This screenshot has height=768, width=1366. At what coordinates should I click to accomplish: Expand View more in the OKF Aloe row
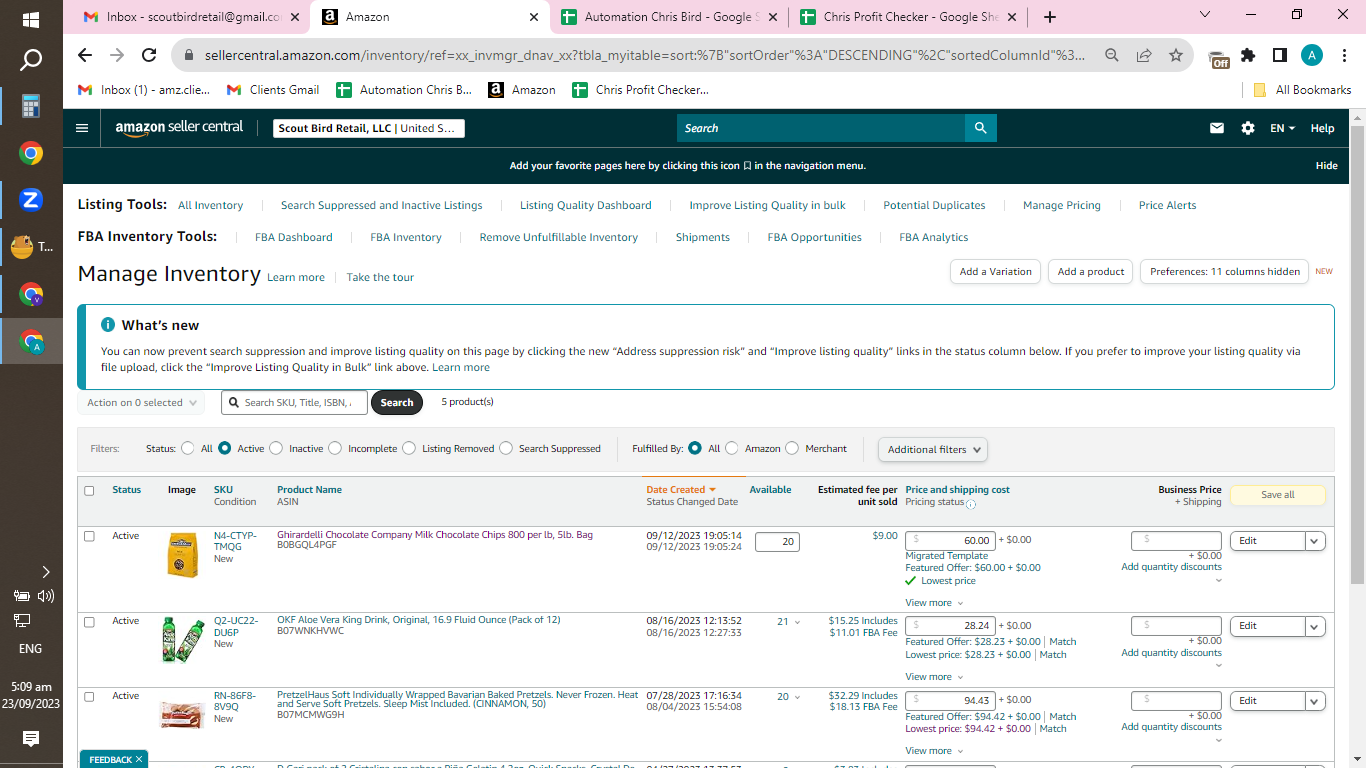tap(934, 677)
